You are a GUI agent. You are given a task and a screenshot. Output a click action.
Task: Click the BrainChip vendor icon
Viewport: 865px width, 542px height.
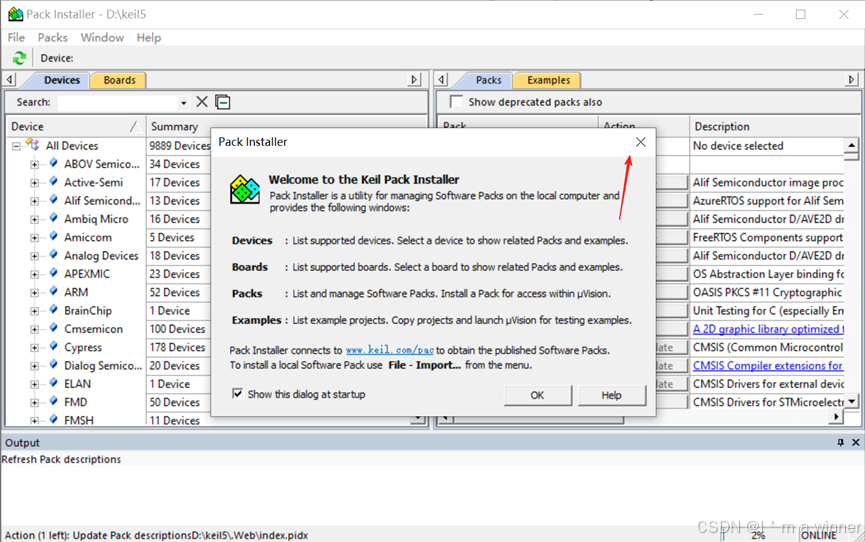[x=54, y=309]
